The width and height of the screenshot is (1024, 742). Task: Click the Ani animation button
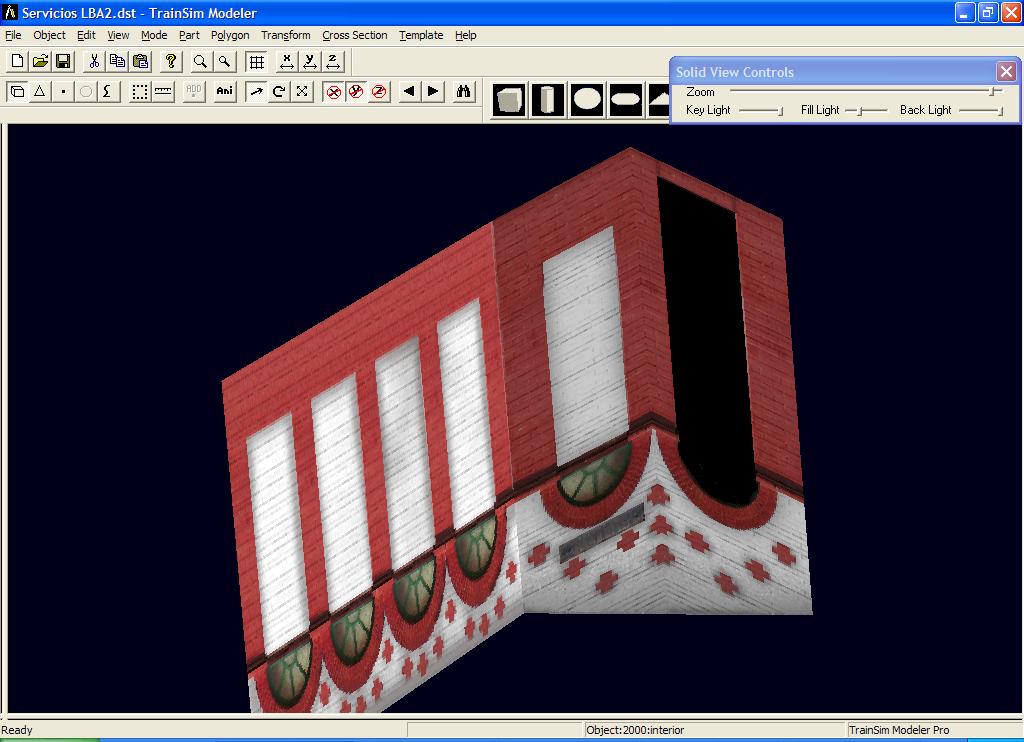pos(224,91)
